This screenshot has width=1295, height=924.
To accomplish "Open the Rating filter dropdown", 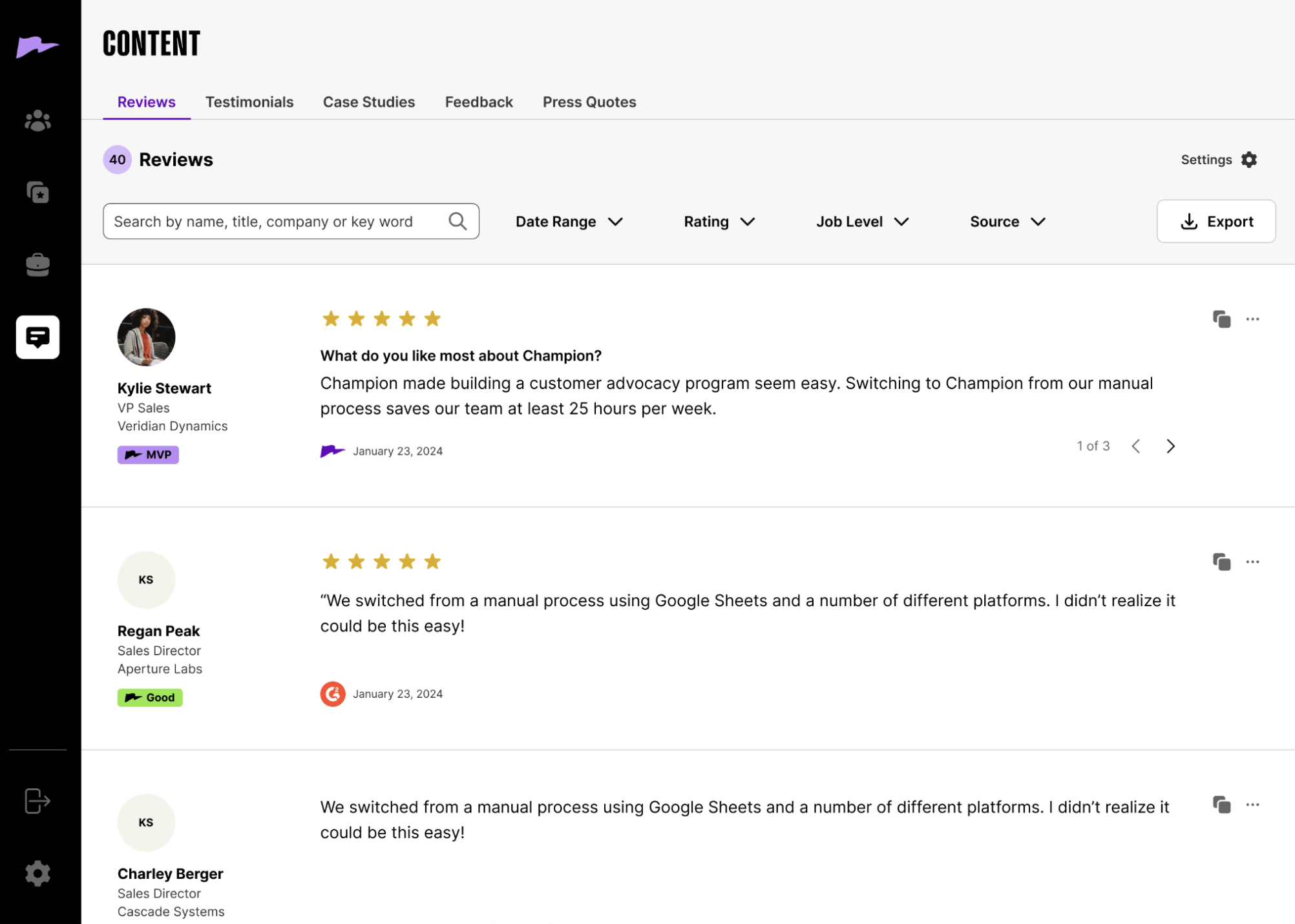I will [719, 222].
